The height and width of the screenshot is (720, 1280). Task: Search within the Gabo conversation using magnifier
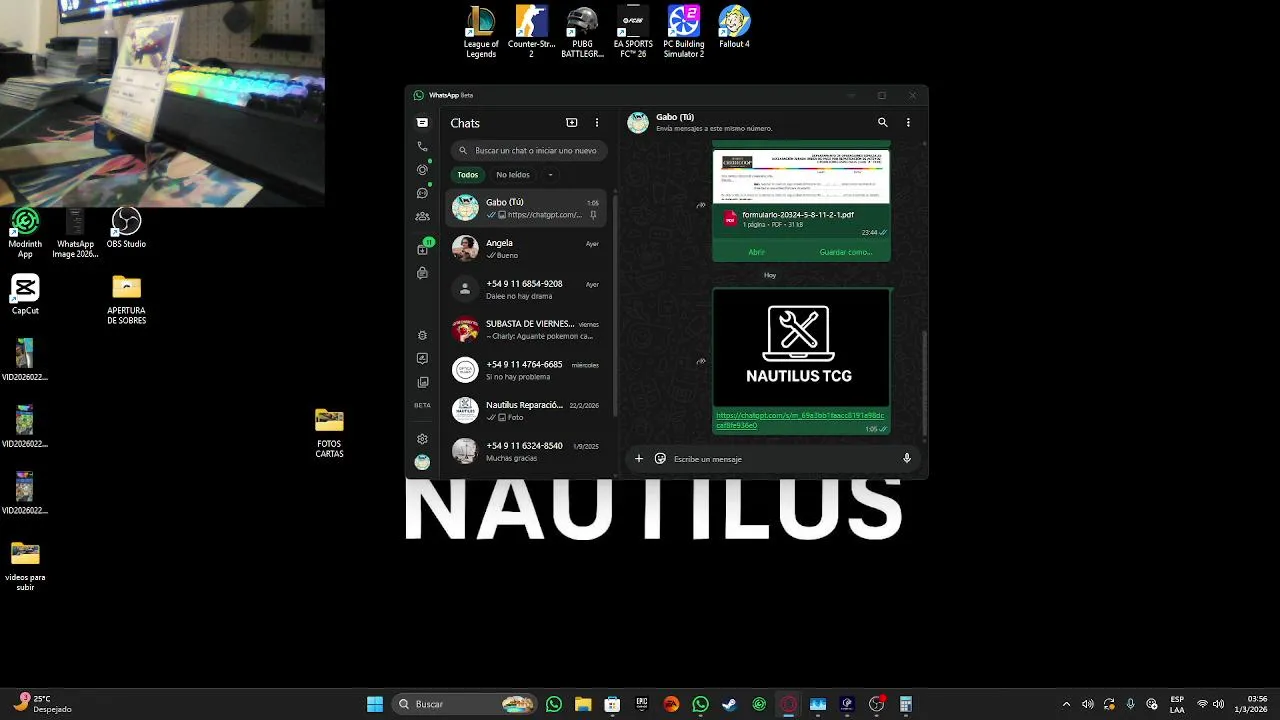pyautogui.click(x=882, y=122)
